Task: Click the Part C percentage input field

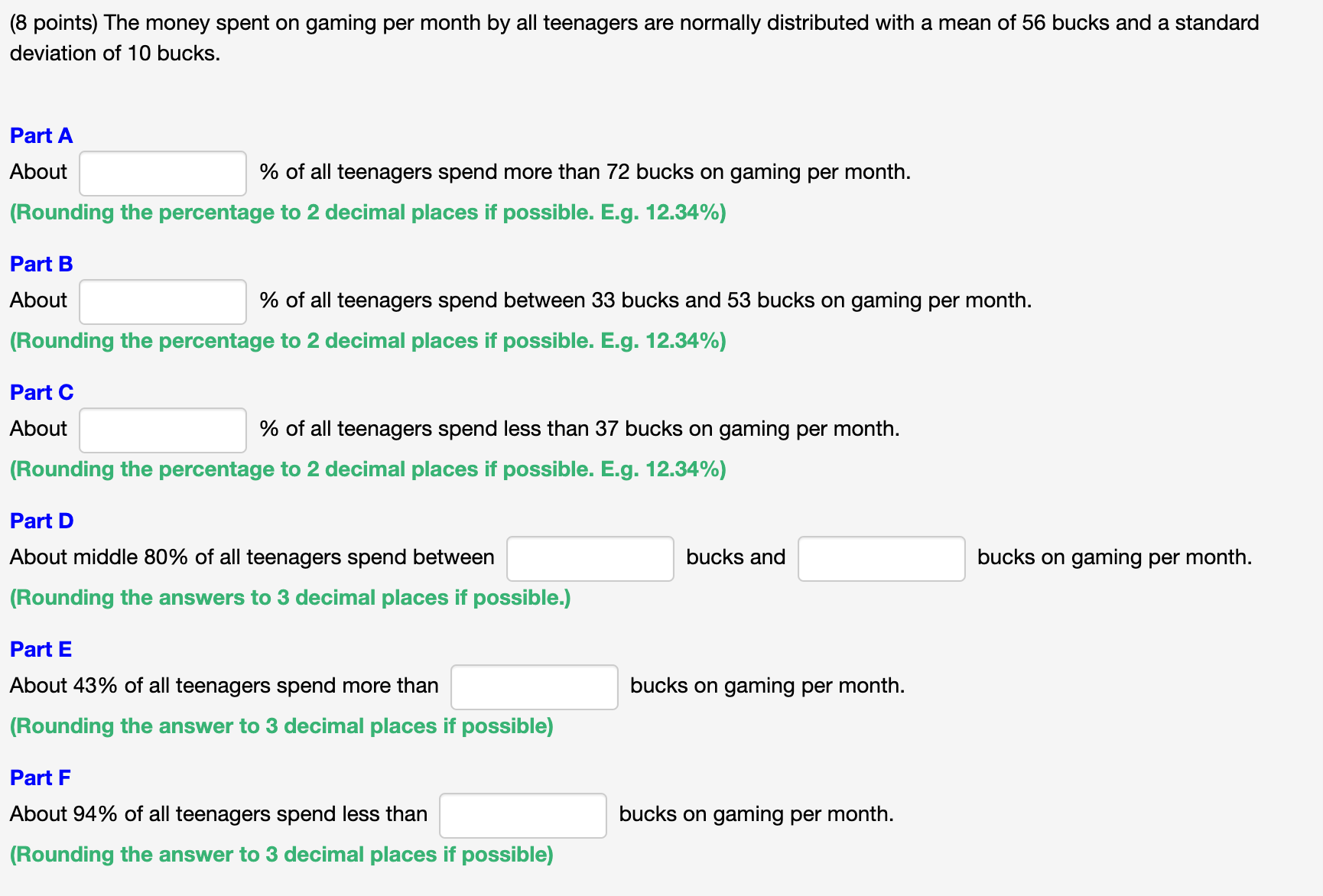Action: tap(161, 430)
